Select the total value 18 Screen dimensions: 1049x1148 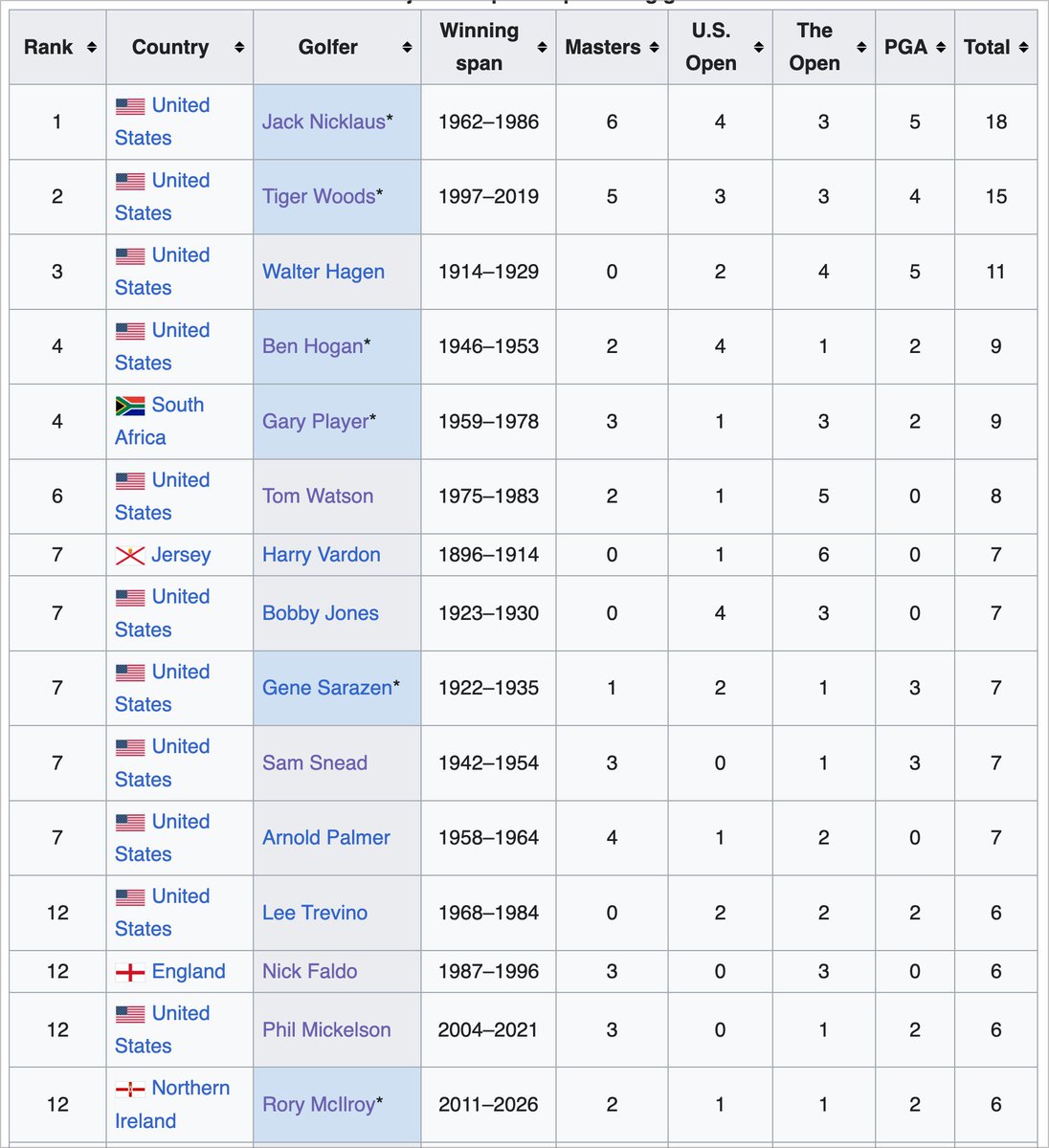click(x=996, y=121)
